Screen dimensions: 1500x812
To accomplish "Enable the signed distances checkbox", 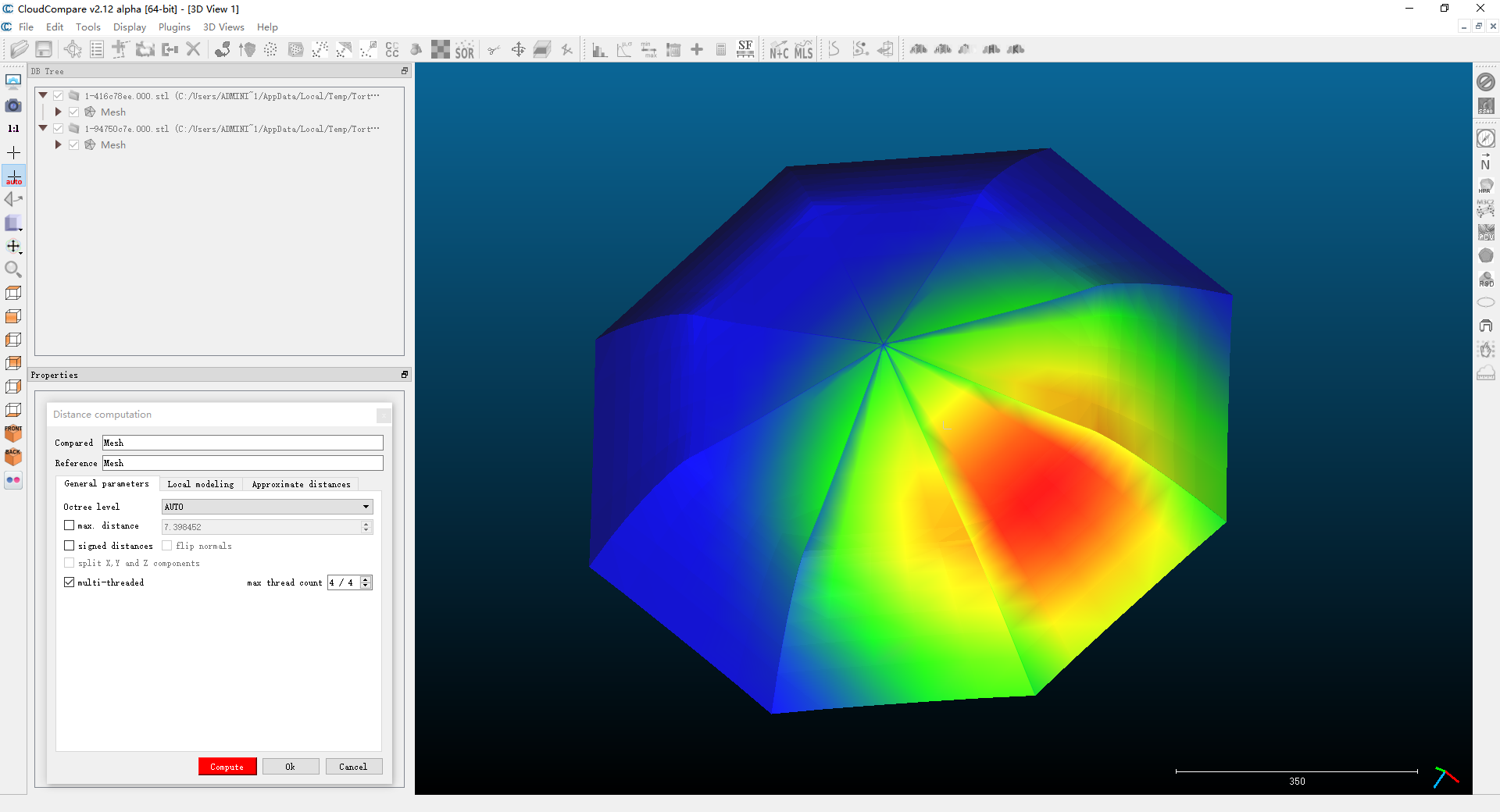I will (x=70, y=546).
